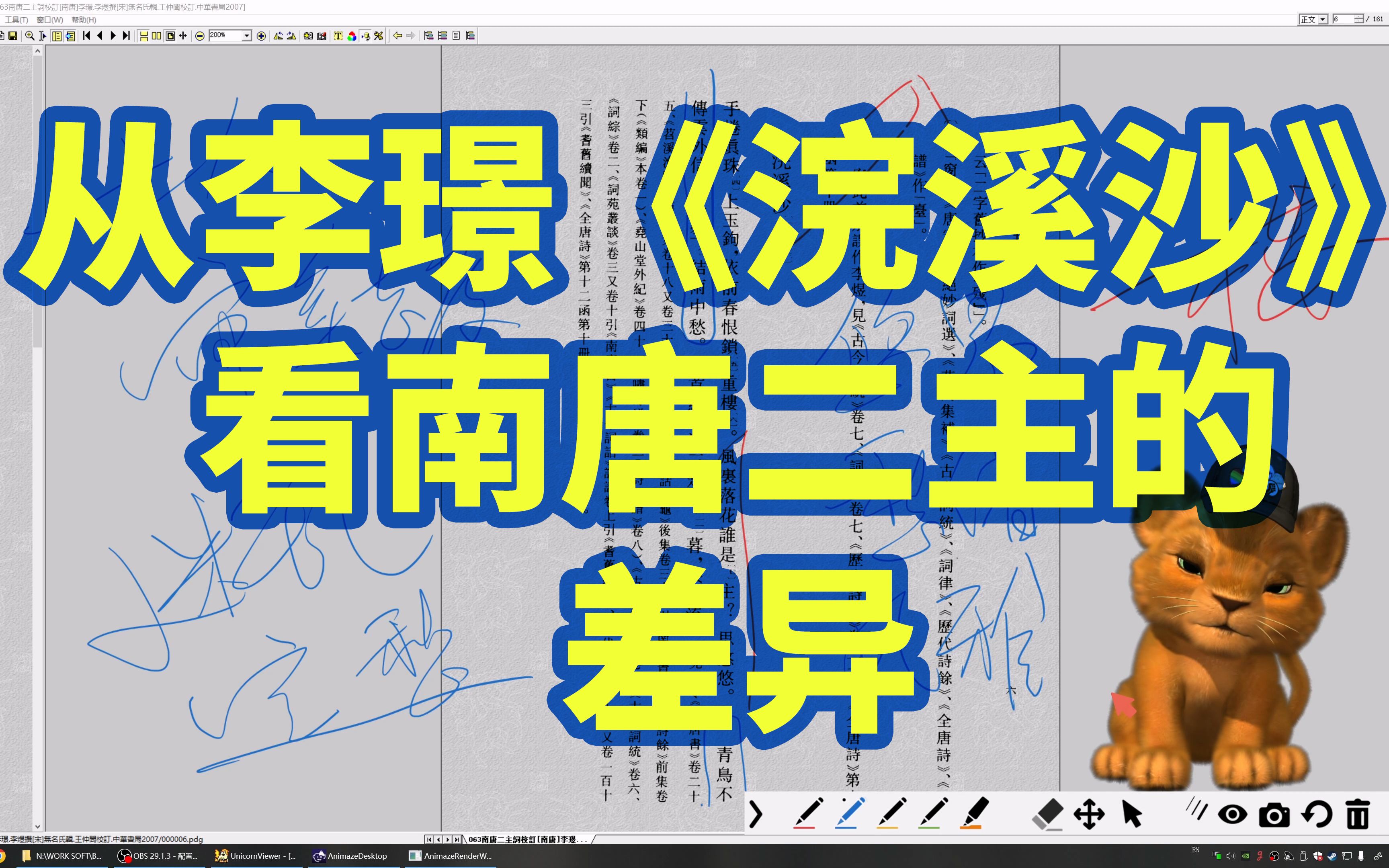Click the second purple list icon
Screen dimensions: 1389x868
tap(443, 36)
